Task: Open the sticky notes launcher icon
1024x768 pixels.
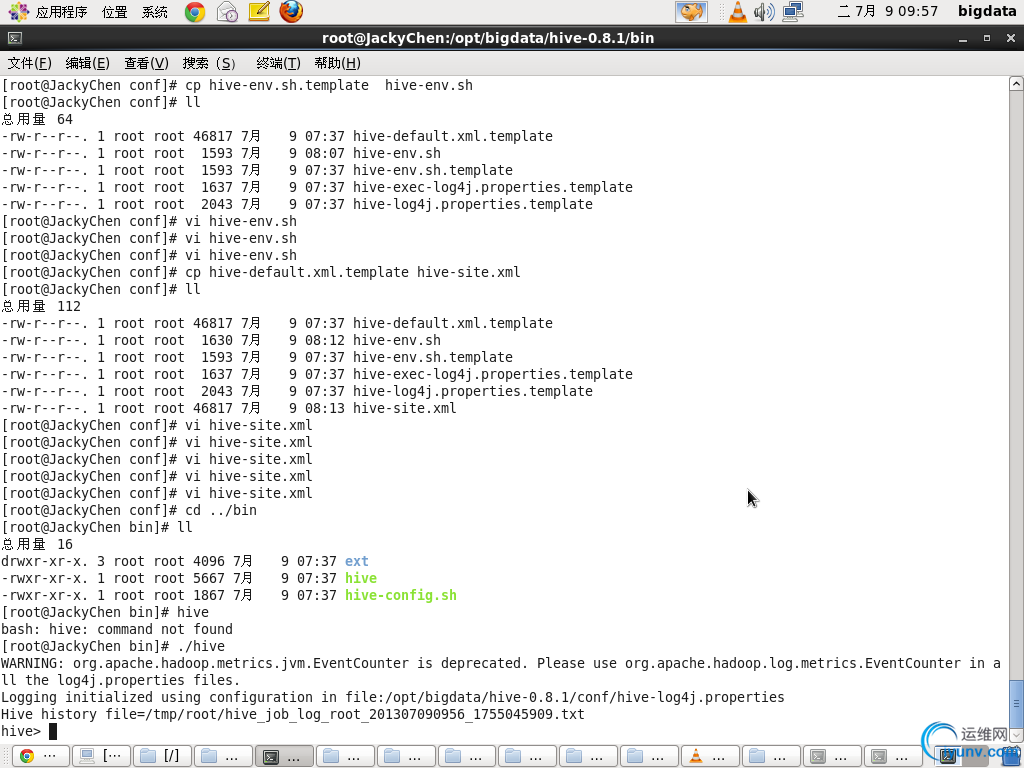Action: (x=259, y=12)
